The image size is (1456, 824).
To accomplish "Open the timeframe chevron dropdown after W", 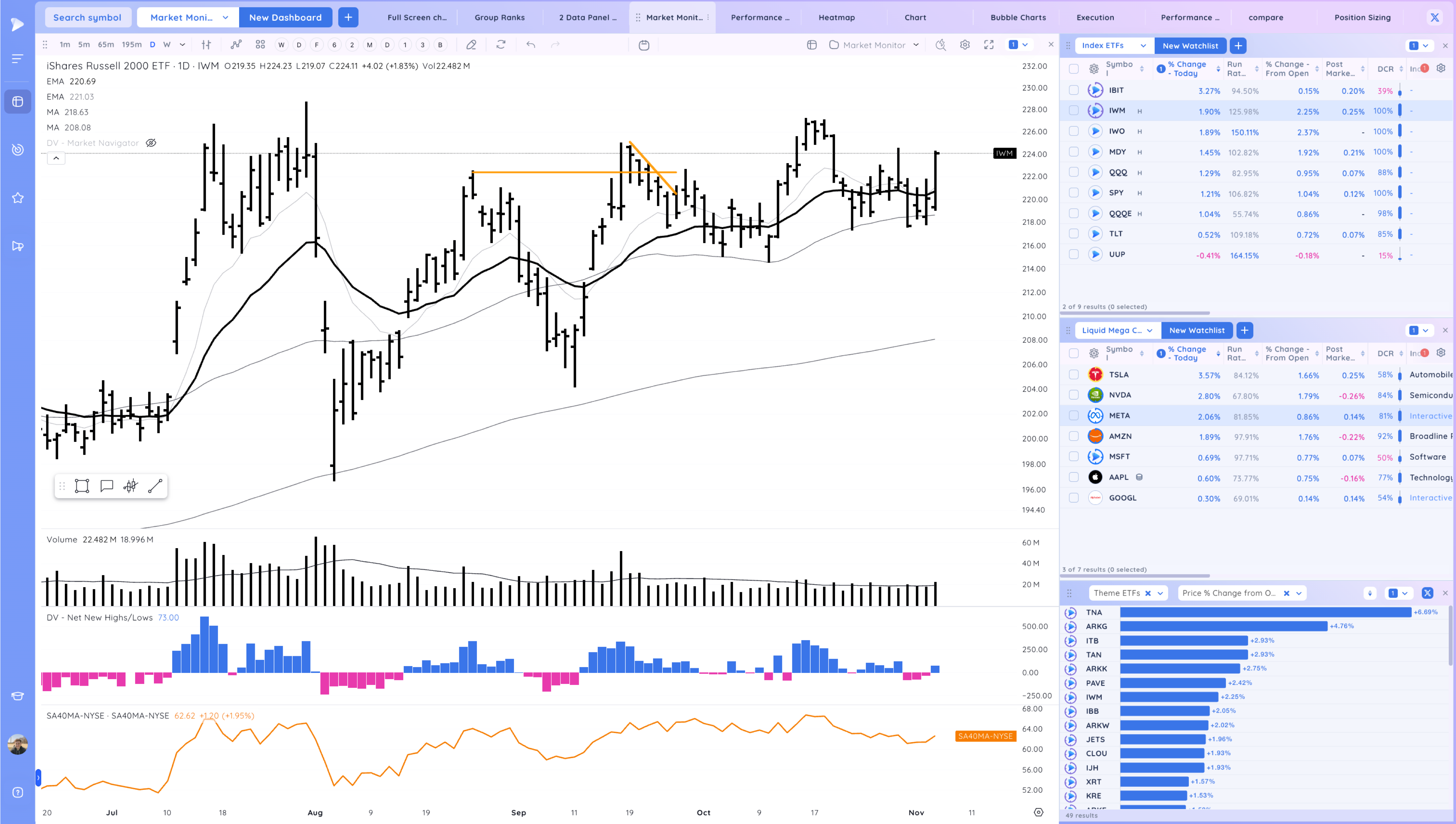I will (182, 45).
